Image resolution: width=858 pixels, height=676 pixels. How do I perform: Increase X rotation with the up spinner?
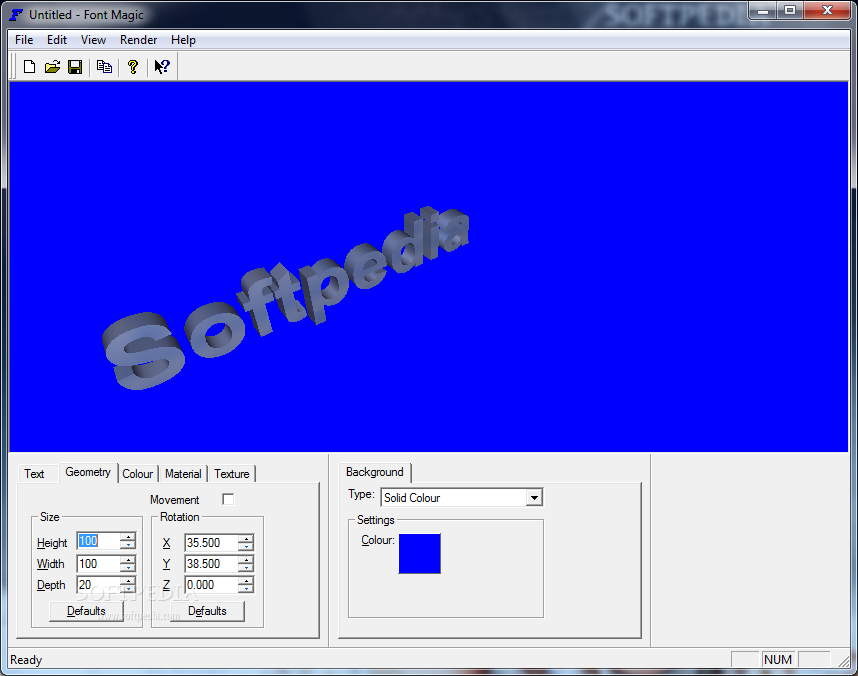tap(246, 539)
